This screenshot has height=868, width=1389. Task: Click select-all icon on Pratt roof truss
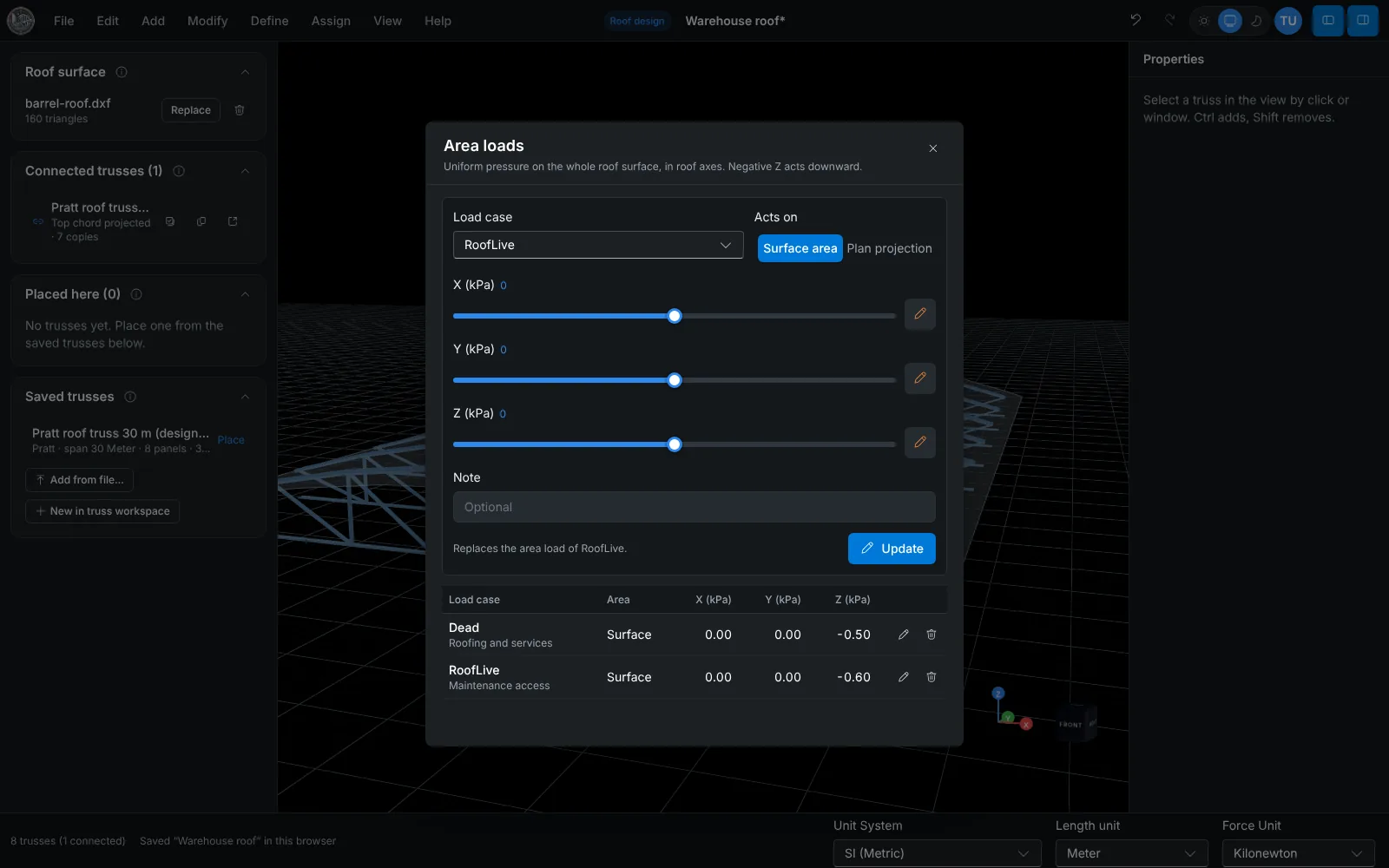(170, 221)
